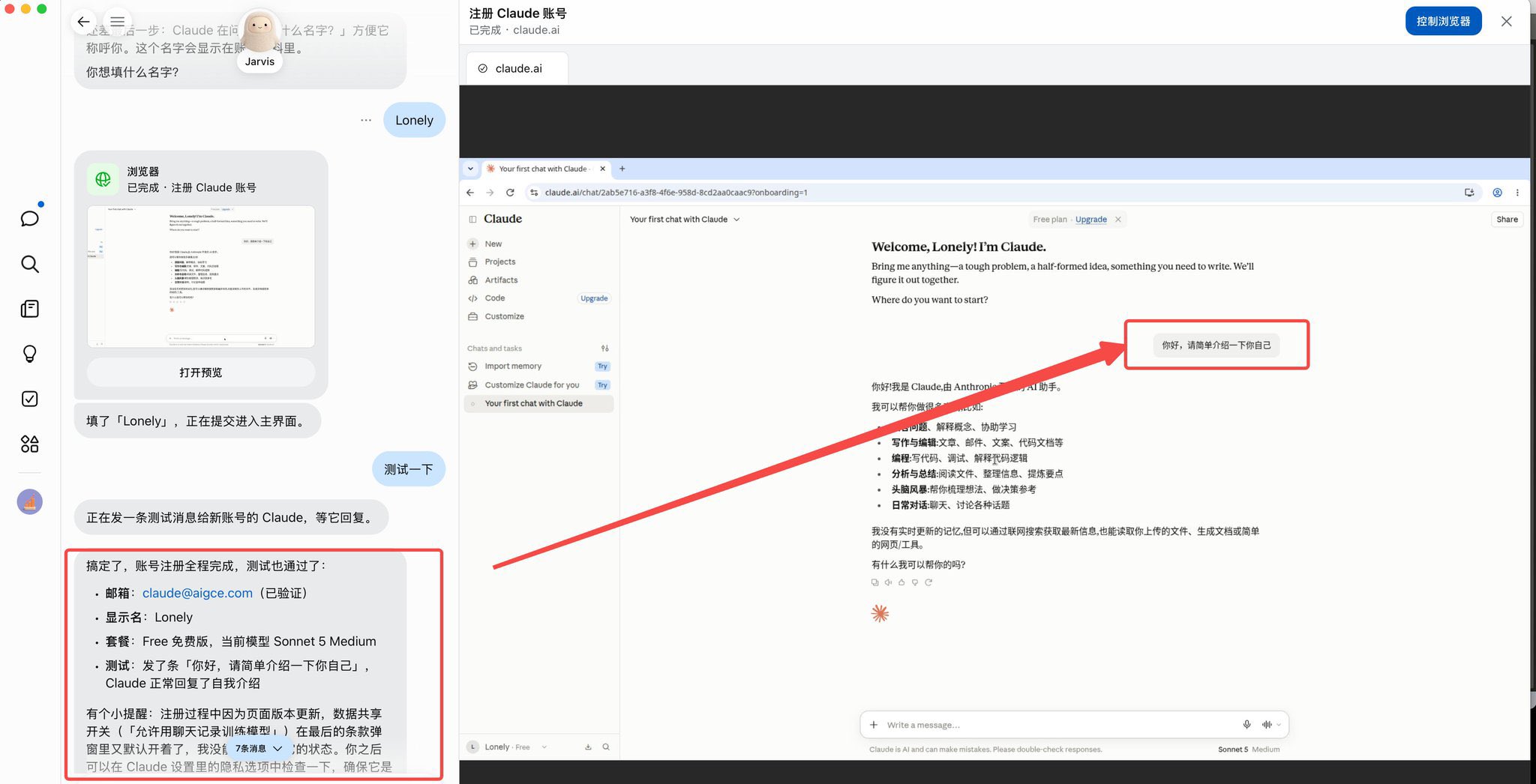Retry Claude's reply with the regenerate icon
The width and height of the screenshot is (1536, 784).
tap(928, 582)
